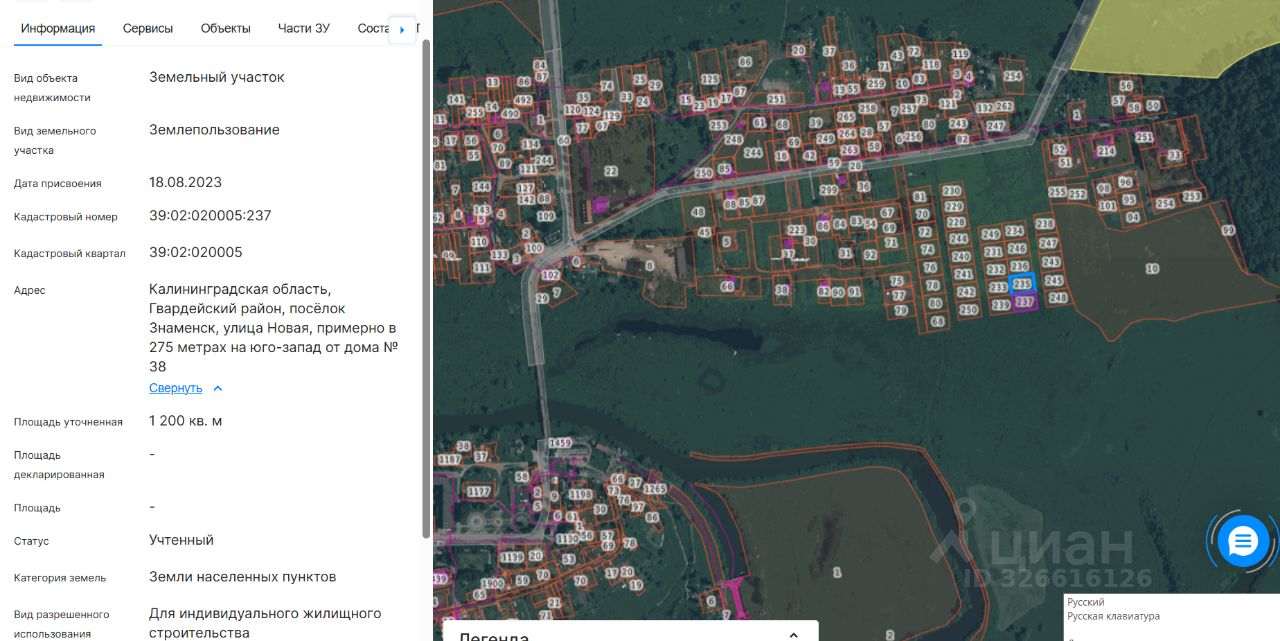The width and height of the screenshot is (1280, 641).
Task: Open the Объекты tab
Action: pos(225,28)
